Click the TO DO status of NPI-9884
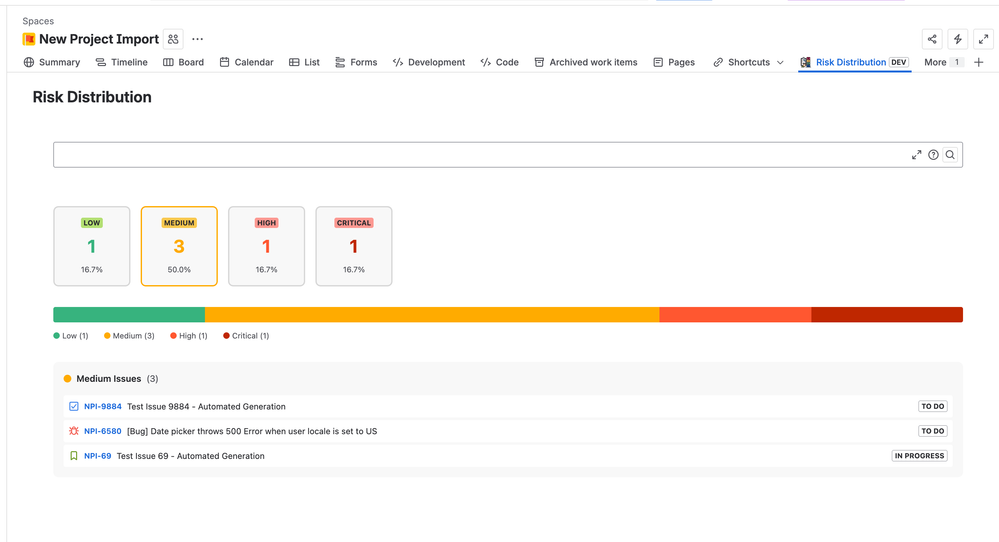This screenshot has height=542, width=999. pos(933,406)
